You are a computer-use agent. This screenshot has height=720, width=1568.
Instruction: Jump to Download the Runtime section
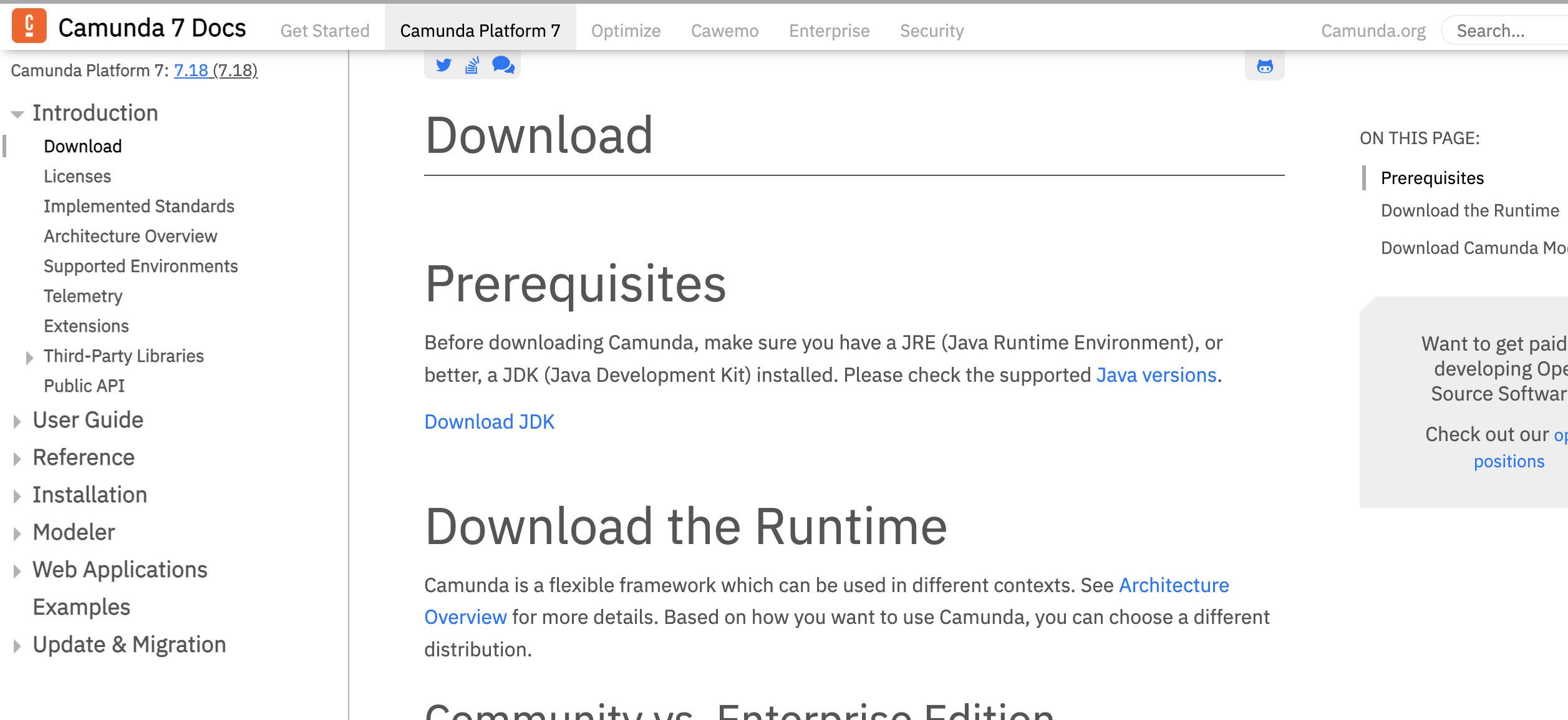[1469, 211]
